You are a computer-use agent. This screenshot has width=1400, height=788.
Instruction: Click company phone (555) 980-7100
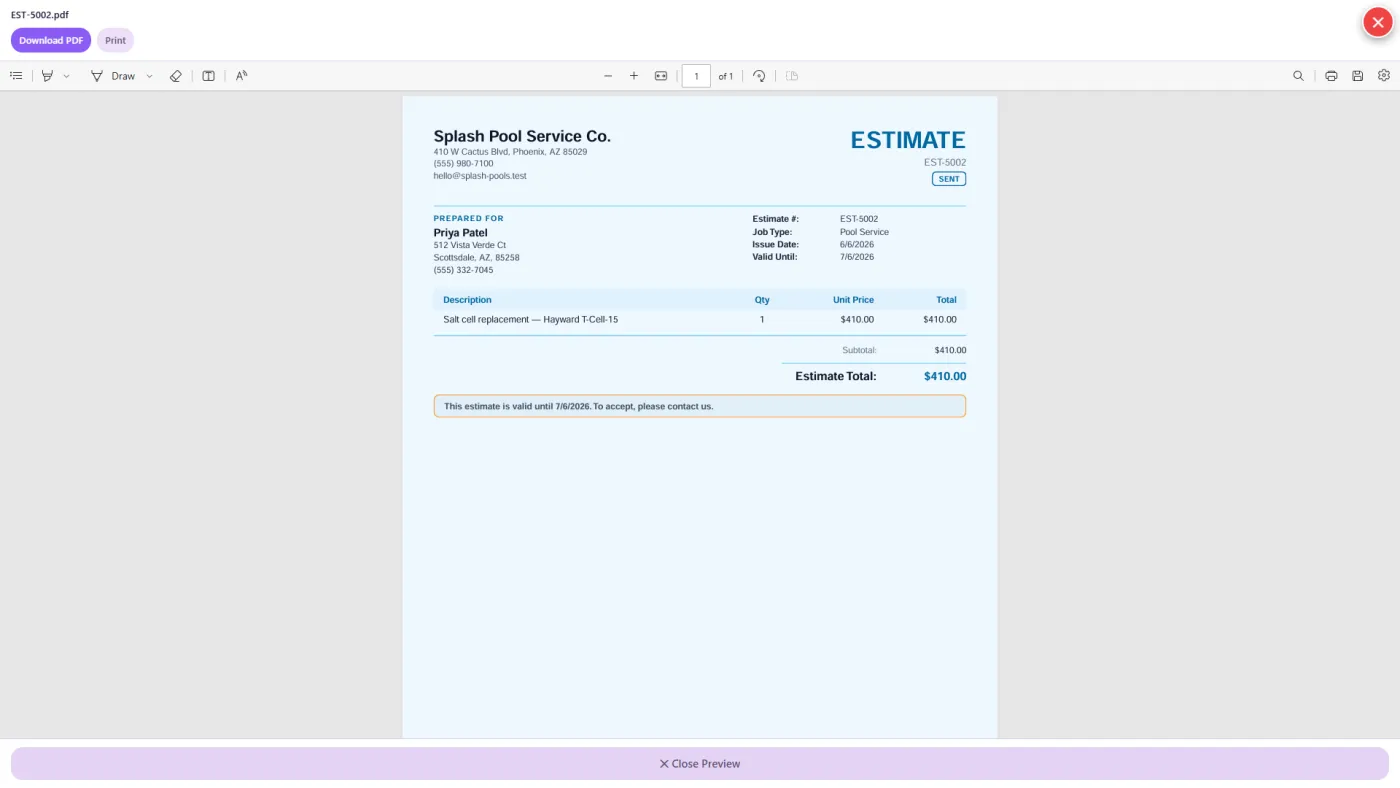[x=463, y=164]
